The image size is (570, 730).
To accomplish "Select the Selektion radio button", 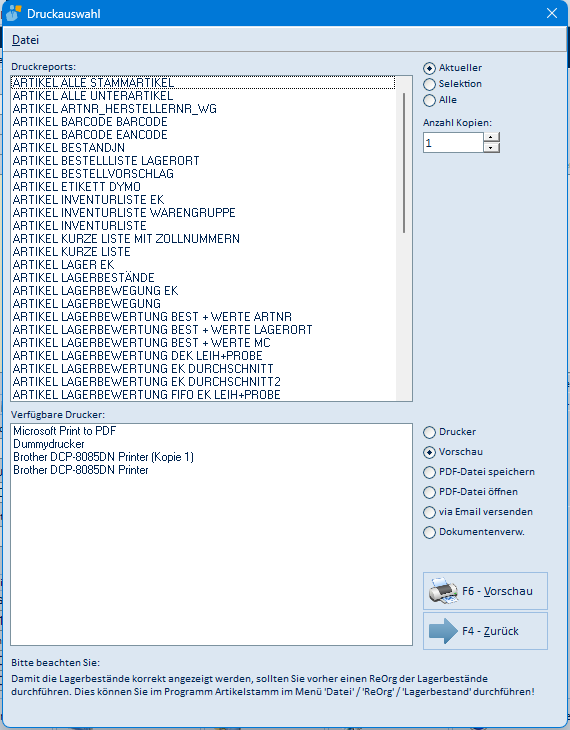I will click(429, 84).
